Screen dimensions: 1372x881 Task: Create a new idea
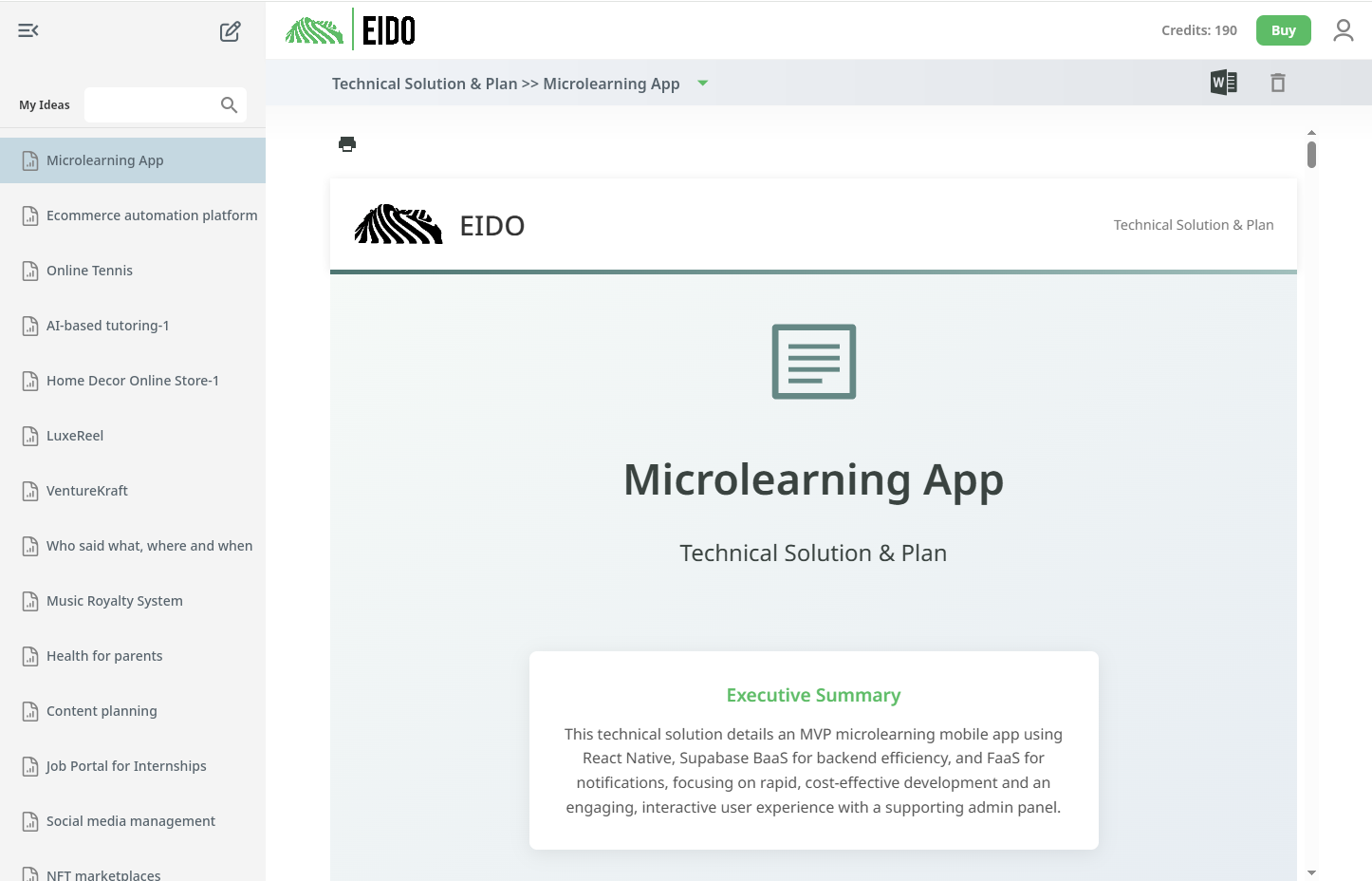230,30
